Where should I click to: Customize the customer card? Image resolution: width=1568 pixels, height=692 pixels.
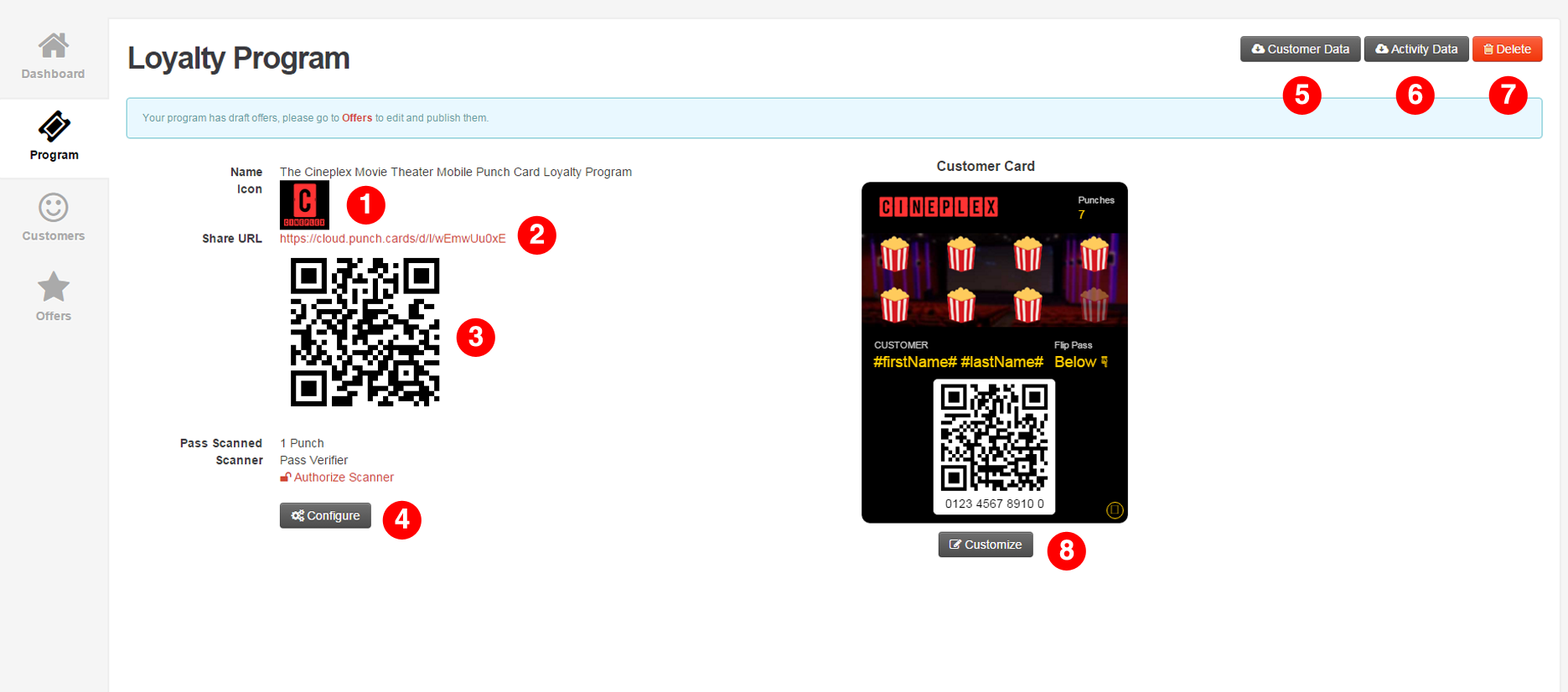pos(986,545)
